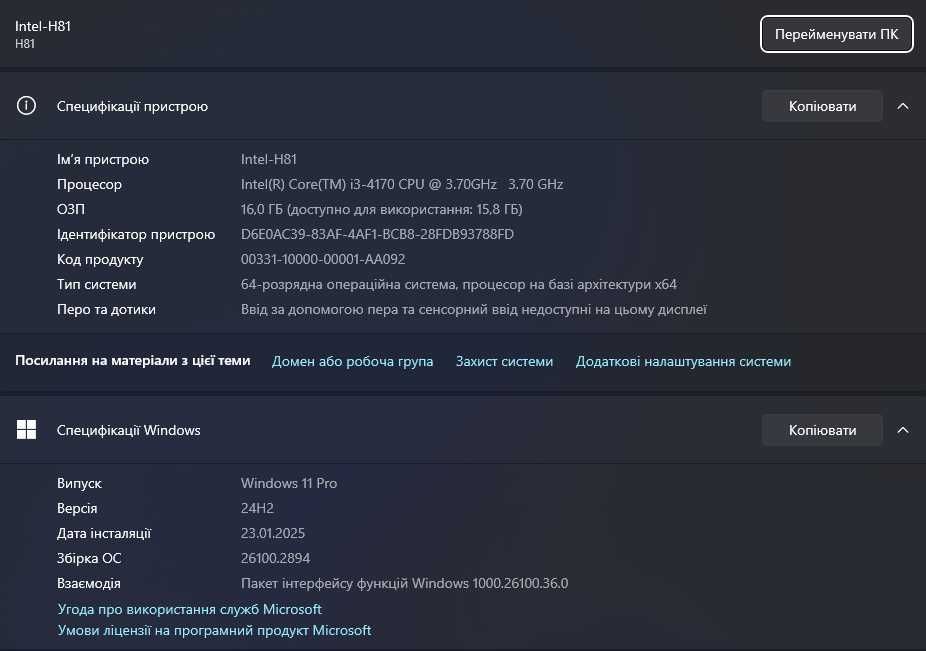Click the Процесор label

point(89,184)
